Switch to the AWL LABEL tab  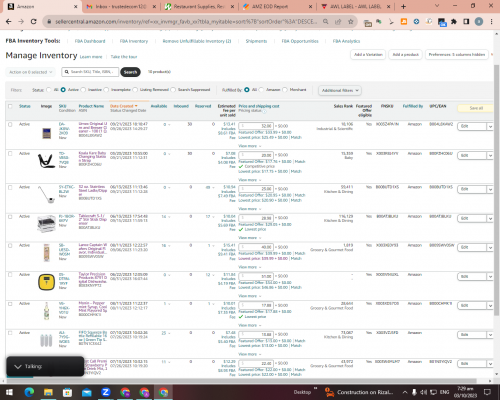click(x=355, y=7)
